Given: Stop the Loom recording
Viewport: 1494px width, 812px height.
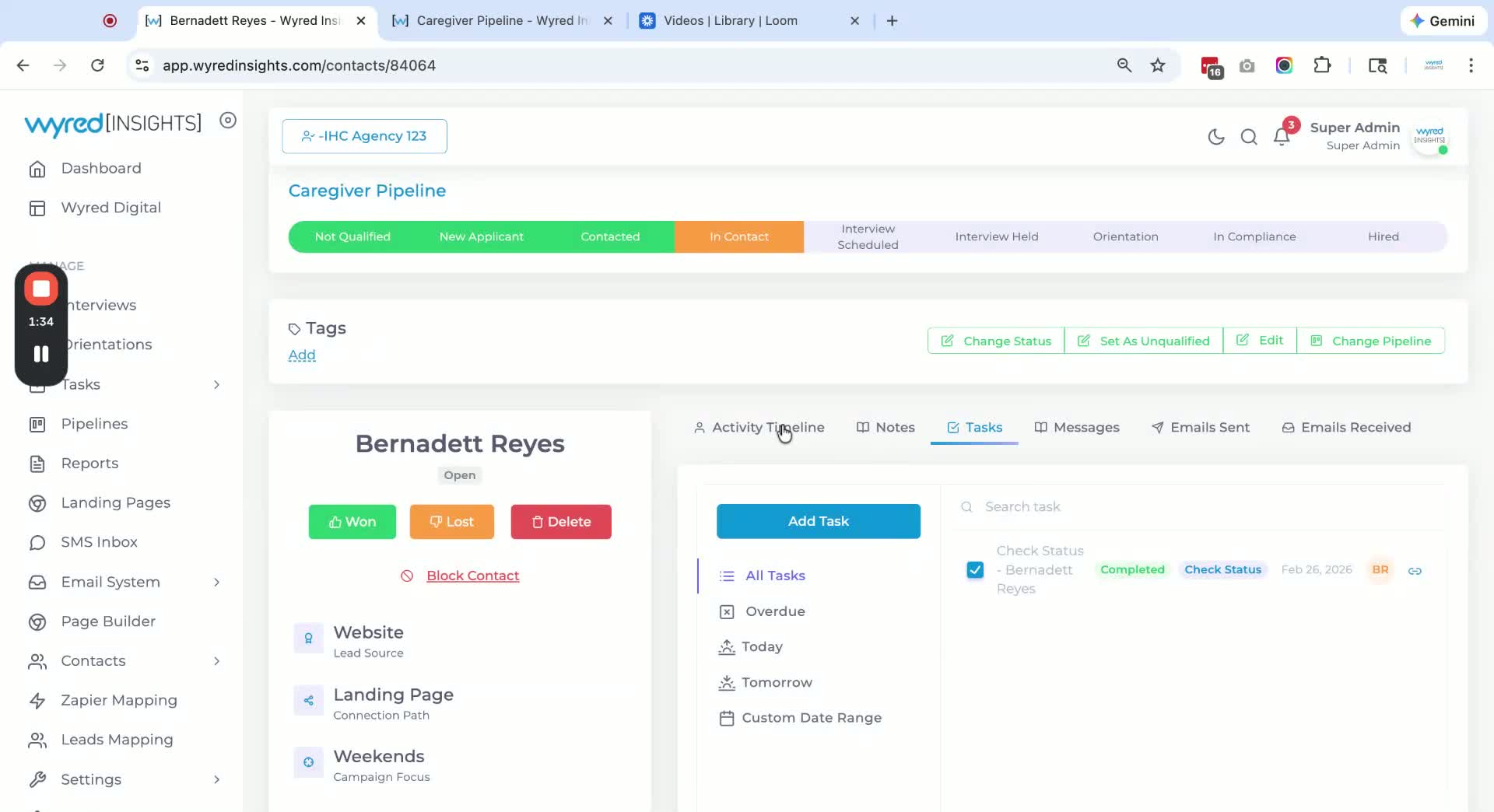Looking at the screenshot, I should pos(41,289).
